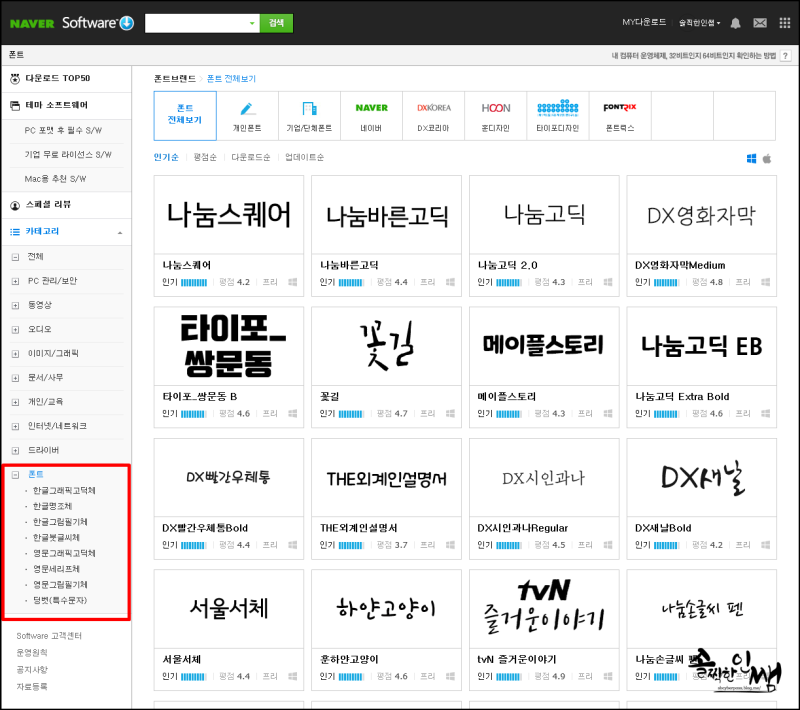Click 나눔스퀘어 popularity bar
This screenshot has height=710, width=800.
click(x=194, y=283)
